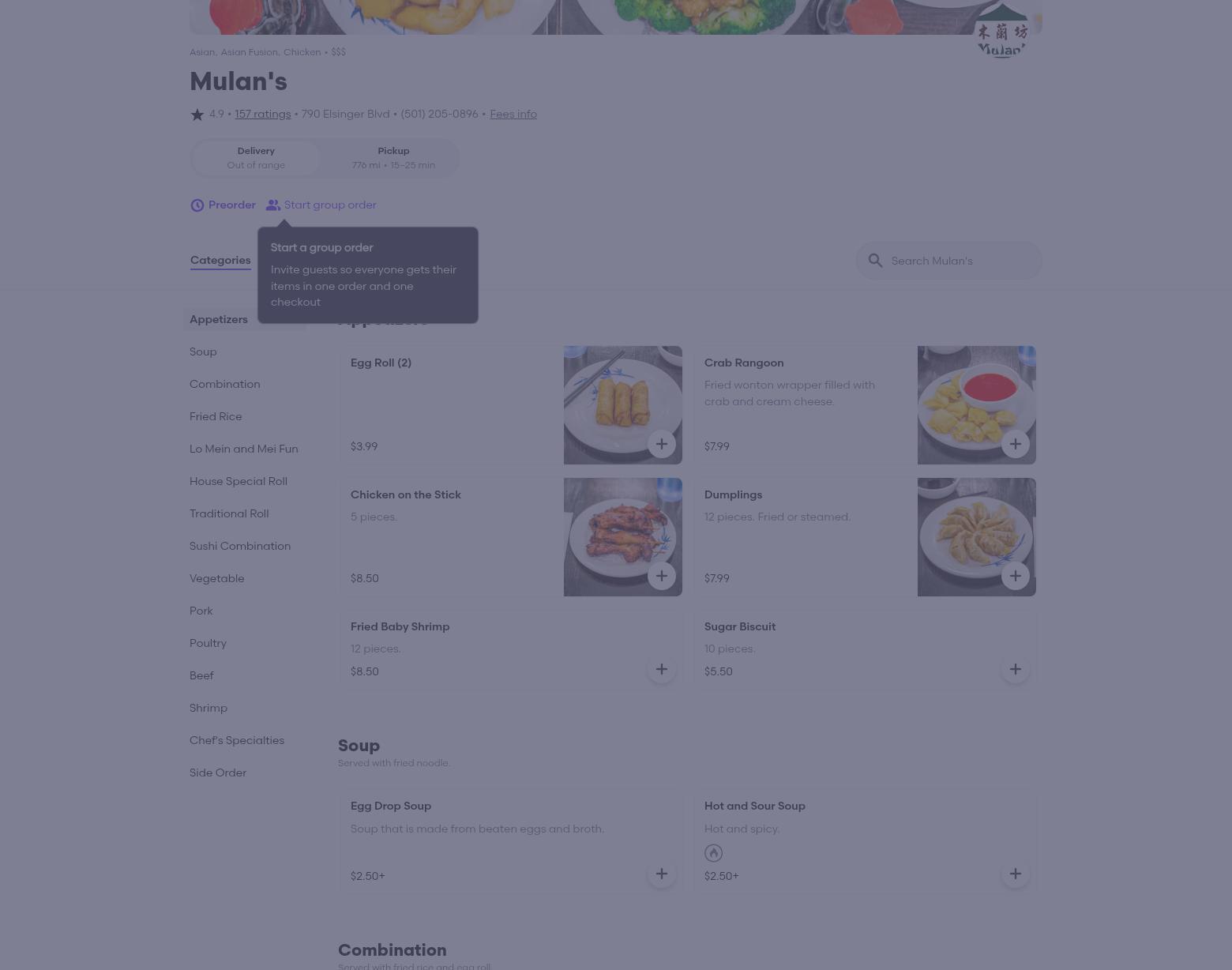
Task: Open the 157 ratings link
Action: [262, 114]
